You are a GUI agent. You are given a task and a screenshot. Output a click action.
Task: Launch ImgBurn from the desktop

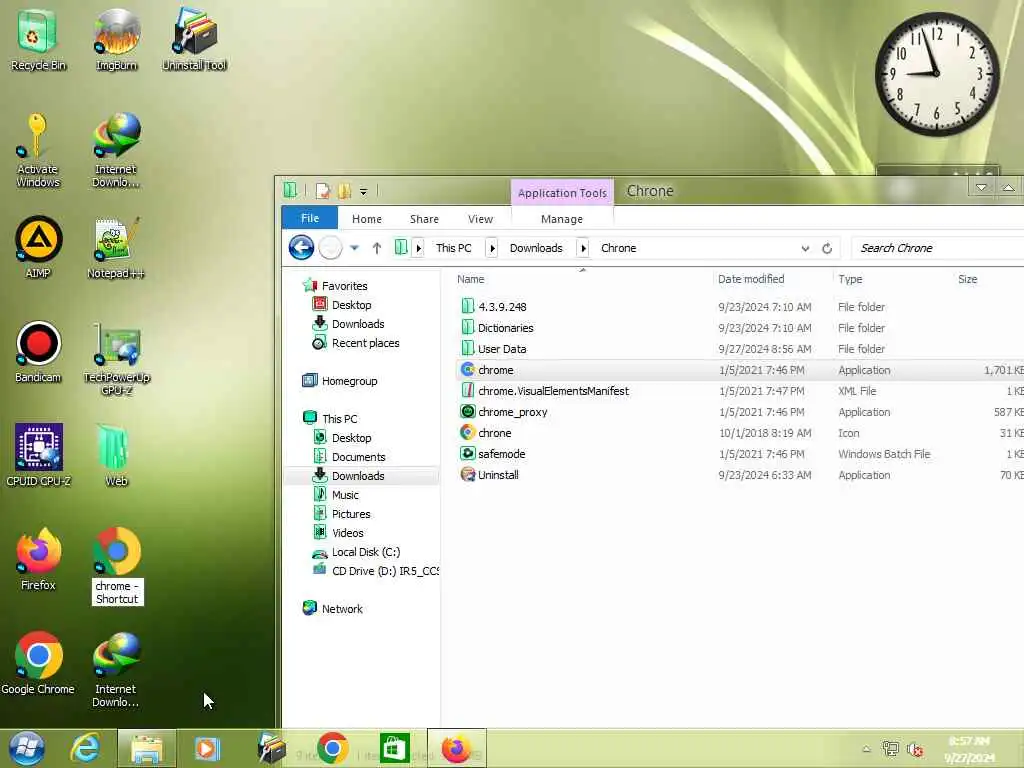(x=116, y=39)
